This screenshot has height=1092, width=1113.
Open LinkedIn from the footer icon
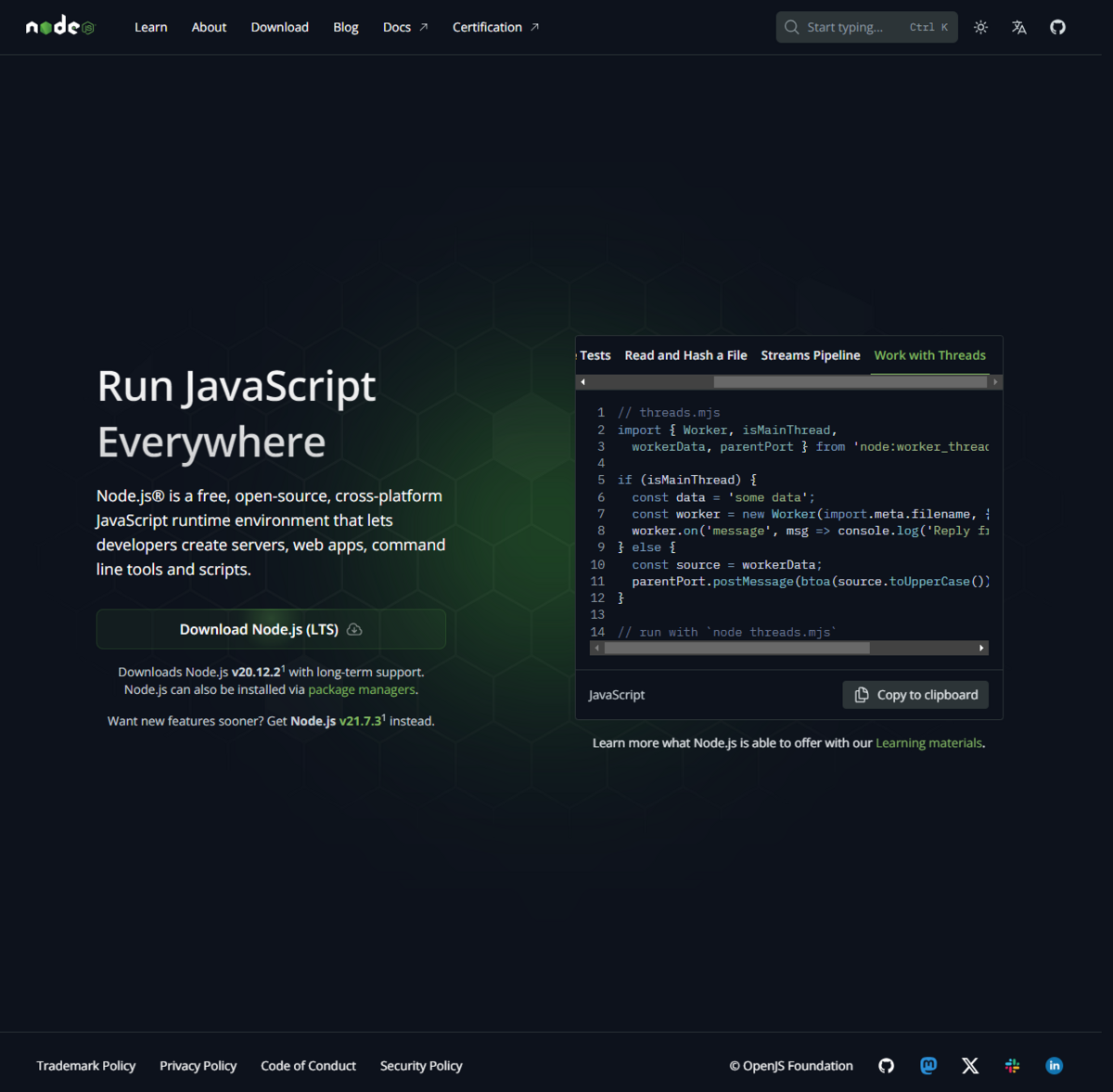click(x=1054, y=1065)
